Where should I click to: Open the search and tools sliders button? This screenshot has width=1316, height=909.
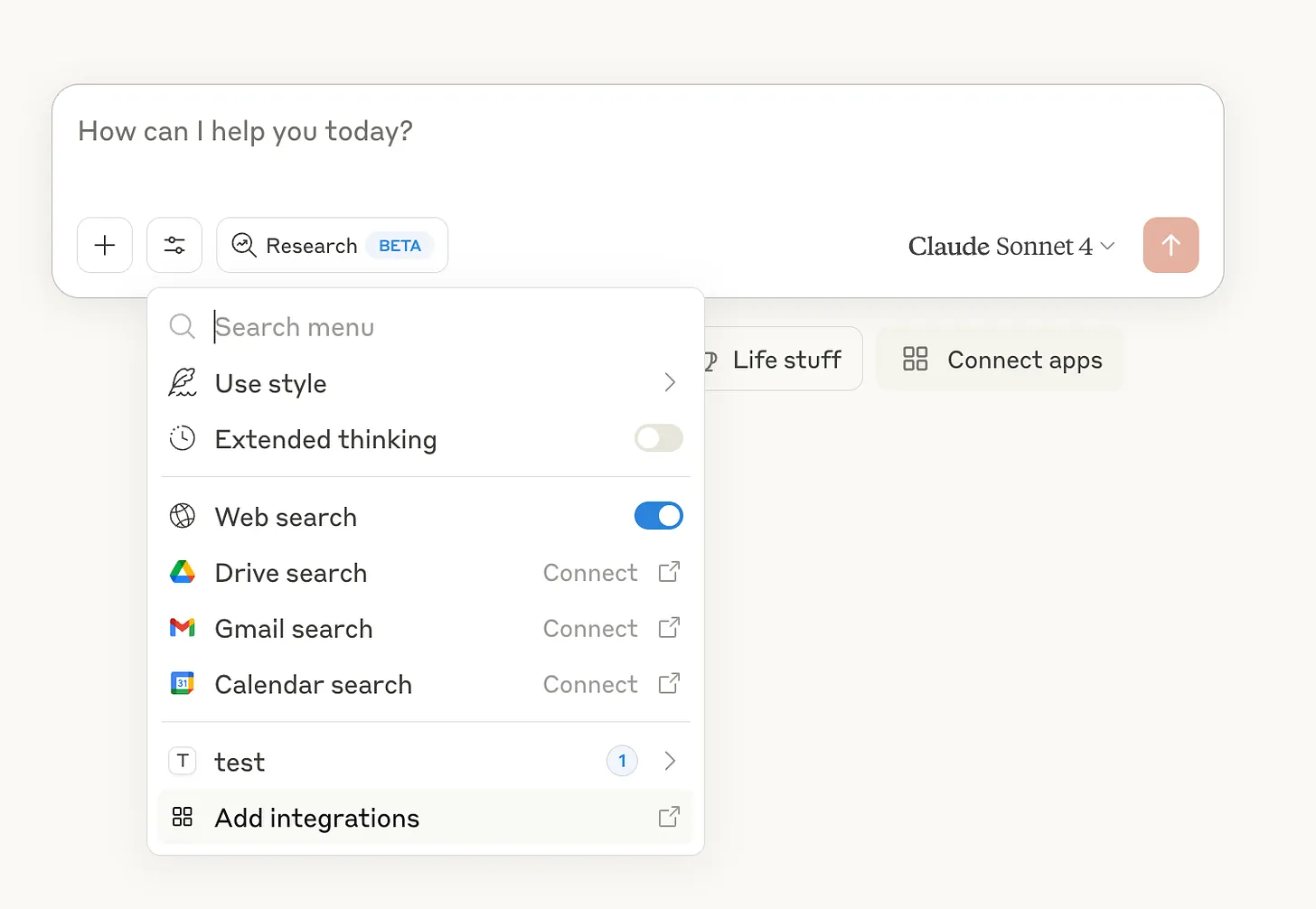tap(174, 245)
